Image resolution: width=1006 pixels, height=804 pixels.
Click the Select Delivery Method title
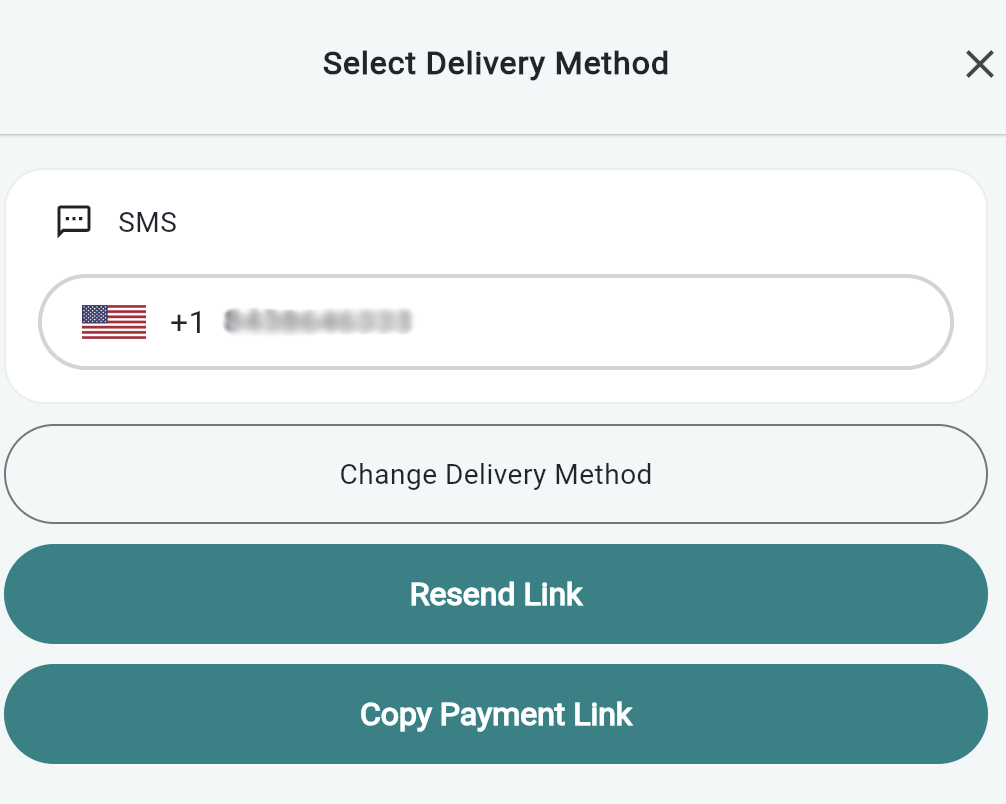496,63
